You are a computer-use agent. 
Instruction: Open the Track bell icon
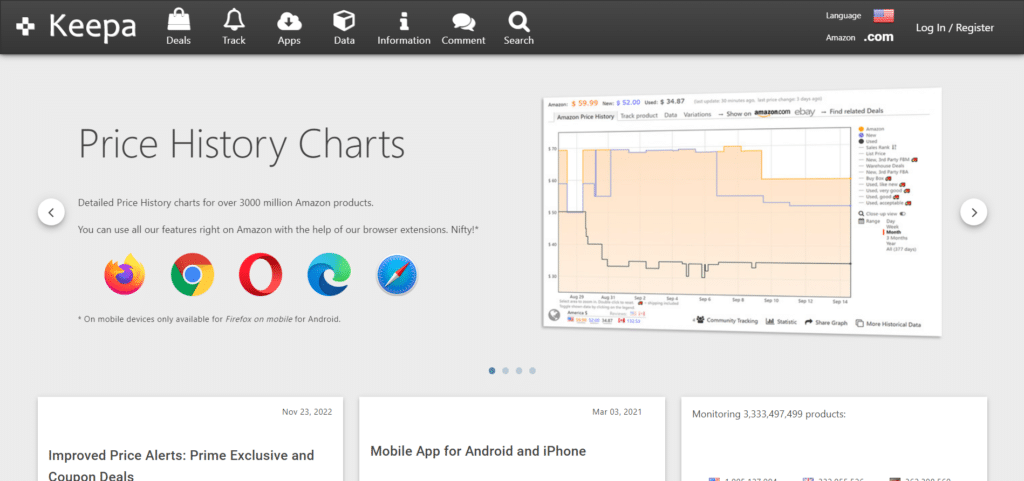click(x=234, y=20)
